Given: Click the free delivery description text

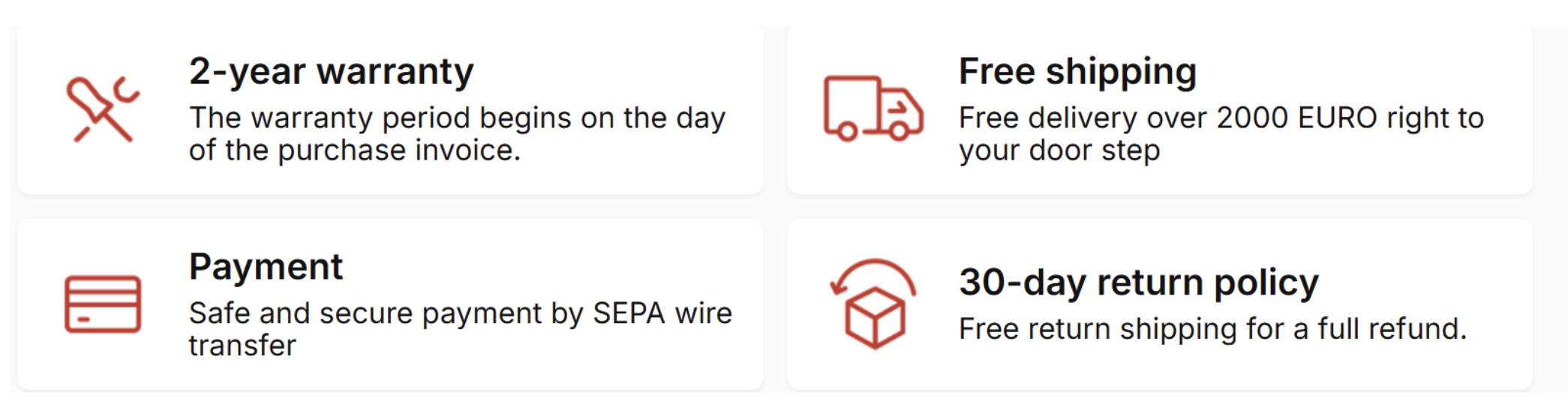Looking at the screenshot, I should [x=1221, y=133].
